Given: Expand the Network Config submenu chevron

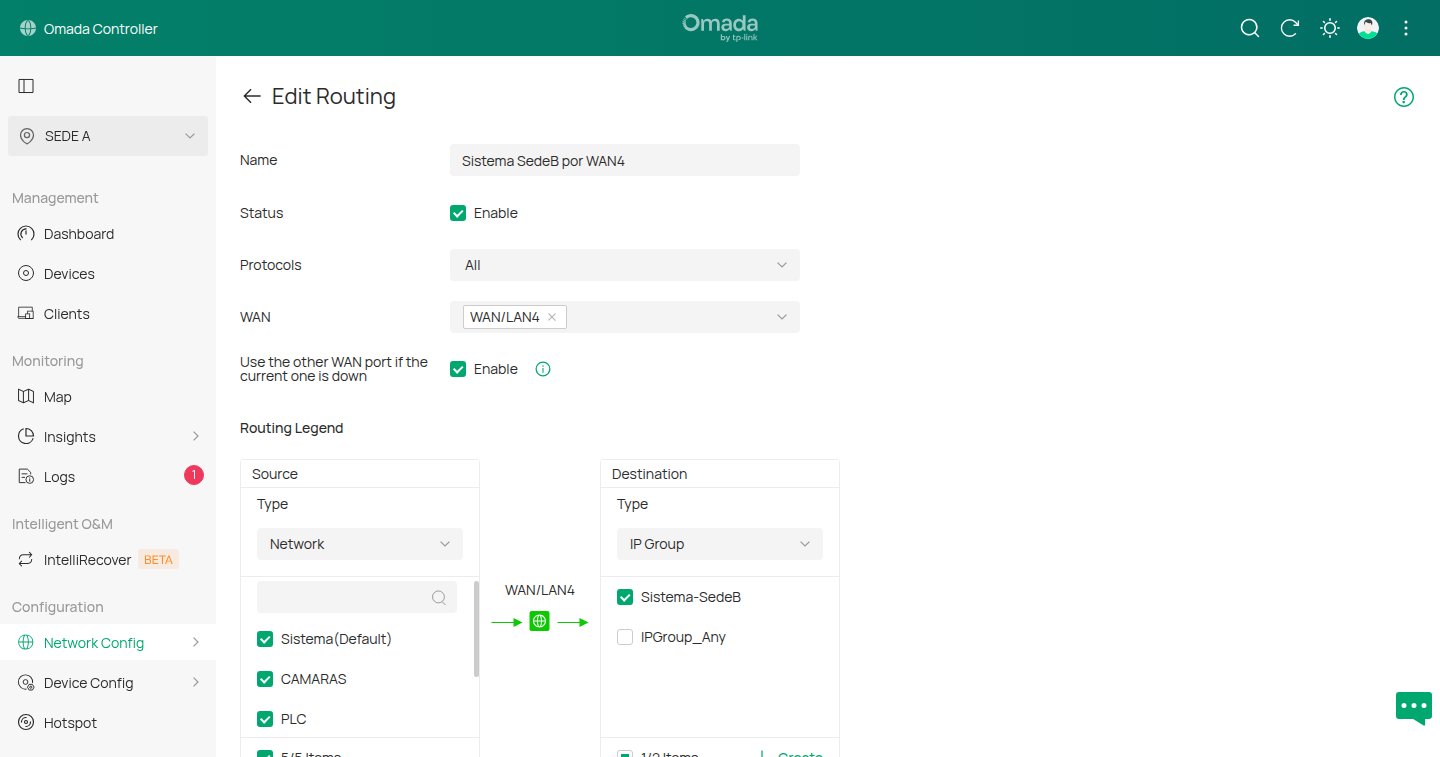Looking at the screenshot, I should [196, 643].
